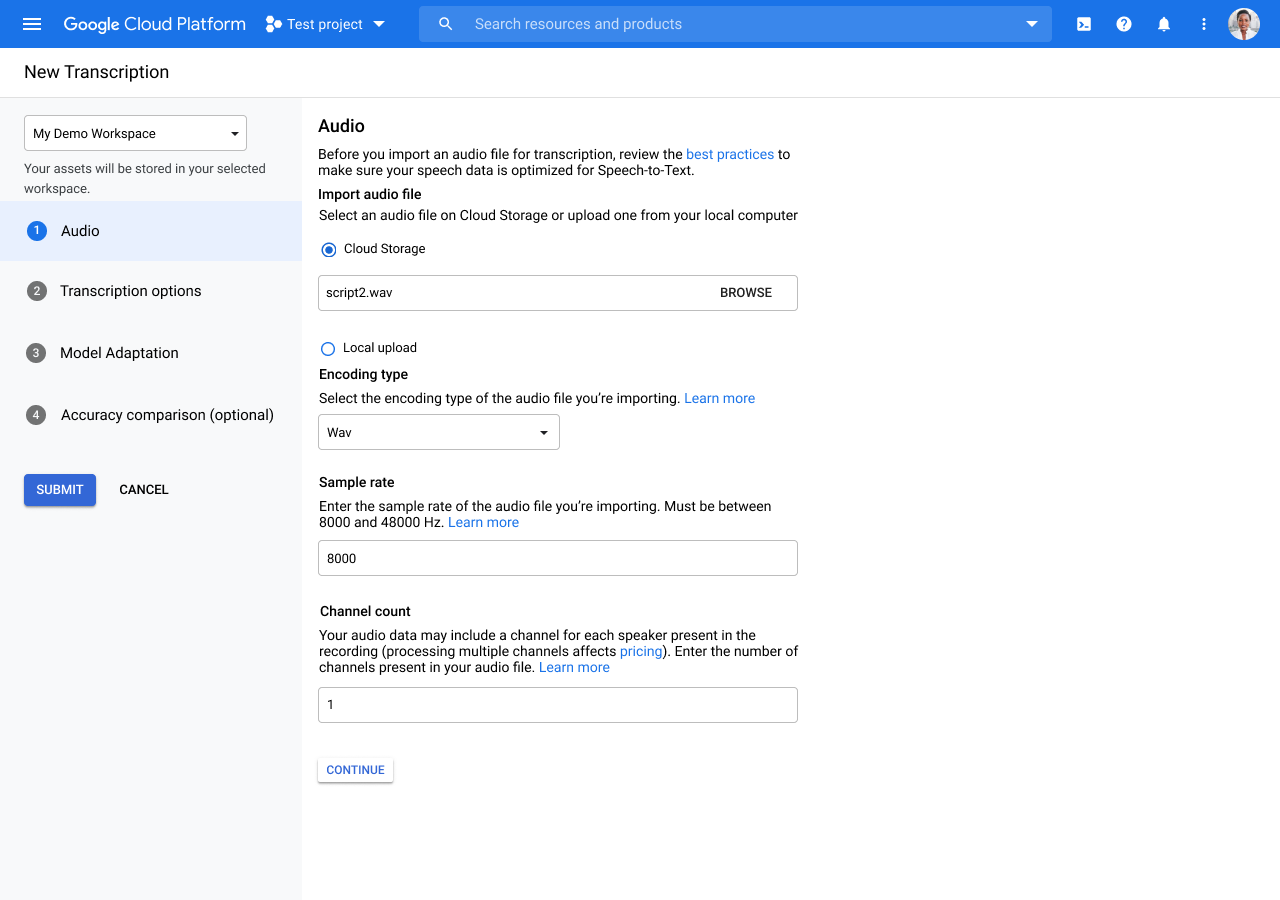Click the BROWSE button
This screenshot has height=900, width=1280.
tap(746, 293)
